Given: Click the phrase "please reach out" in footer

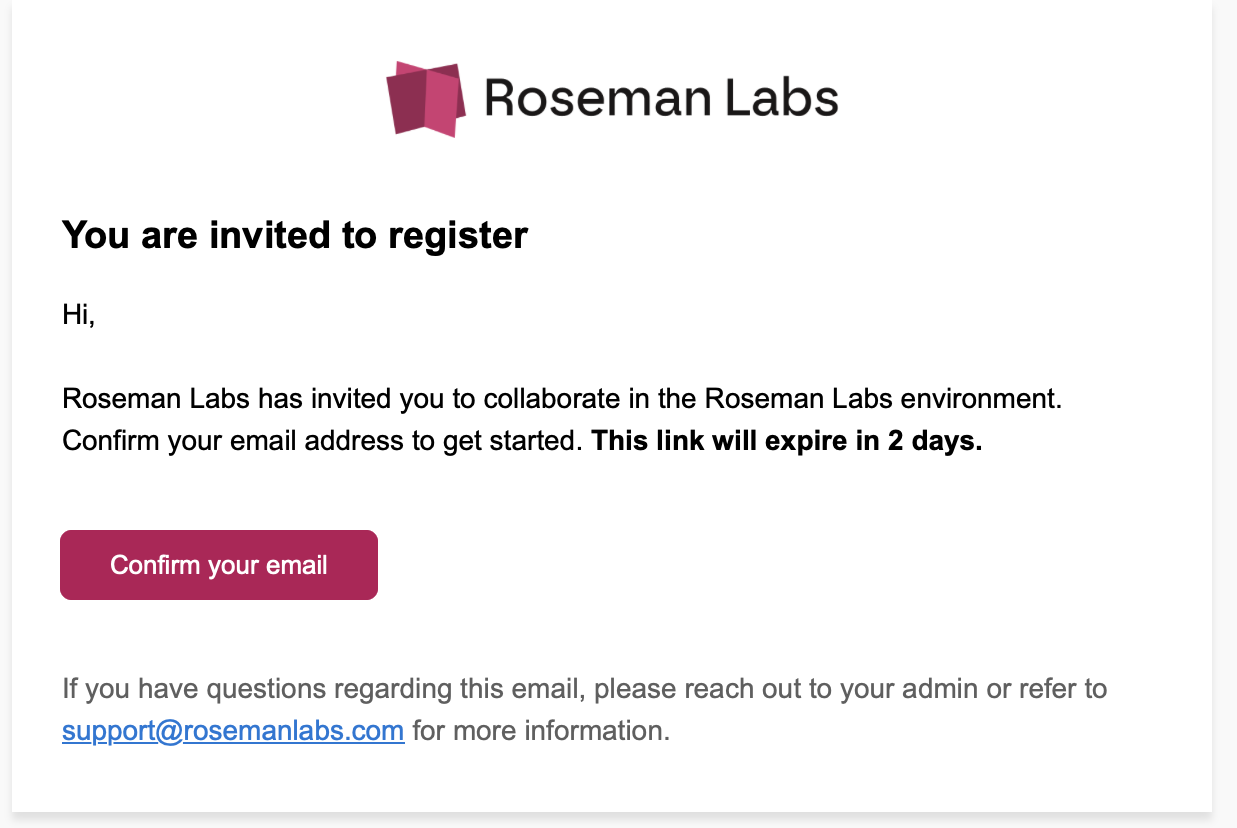Looking at the screenshot, I should point(670,688).
